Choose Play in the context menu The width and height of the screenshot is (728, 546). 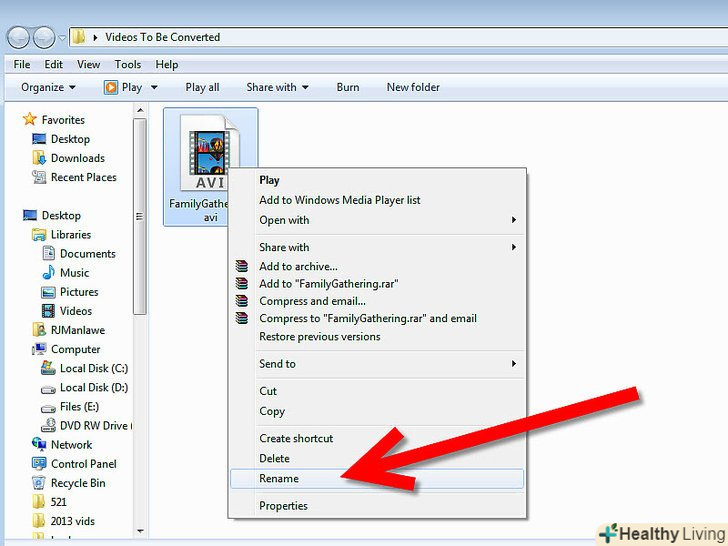[377, 180]
